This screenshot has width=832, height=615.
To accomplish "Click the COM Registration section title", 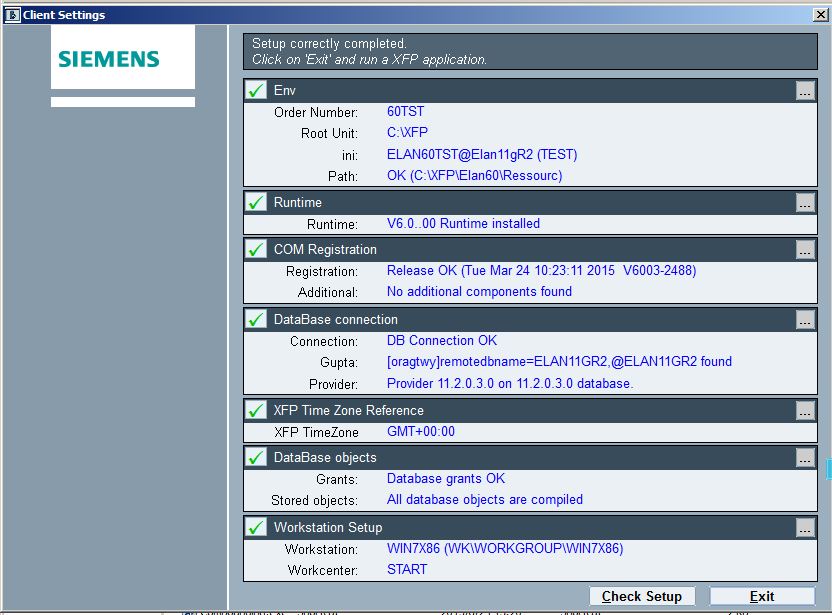I will tap(325, 249).
